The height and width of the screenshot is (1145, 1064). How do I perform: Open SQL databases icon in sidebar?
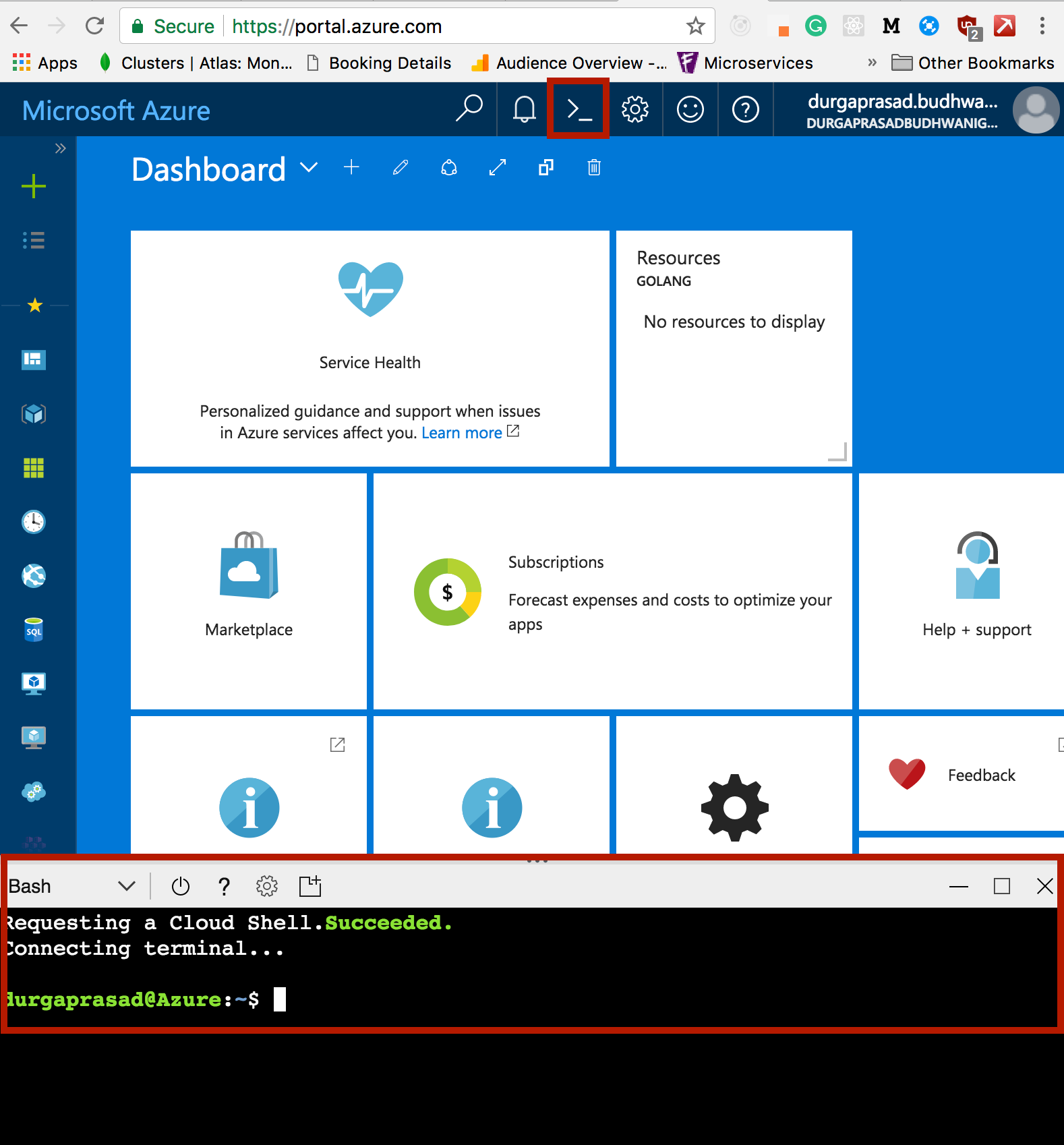(x=34, y=629)
